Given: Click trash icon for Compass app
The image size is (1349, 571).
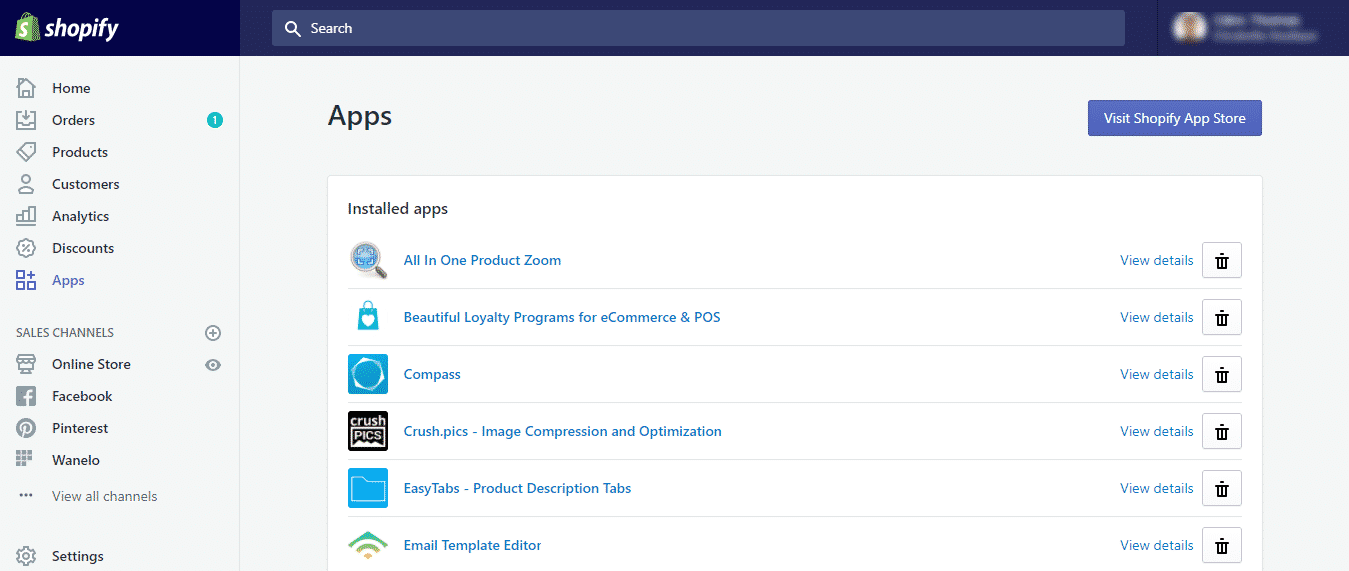Looking at the screenshot, I should click(1221, 374).
